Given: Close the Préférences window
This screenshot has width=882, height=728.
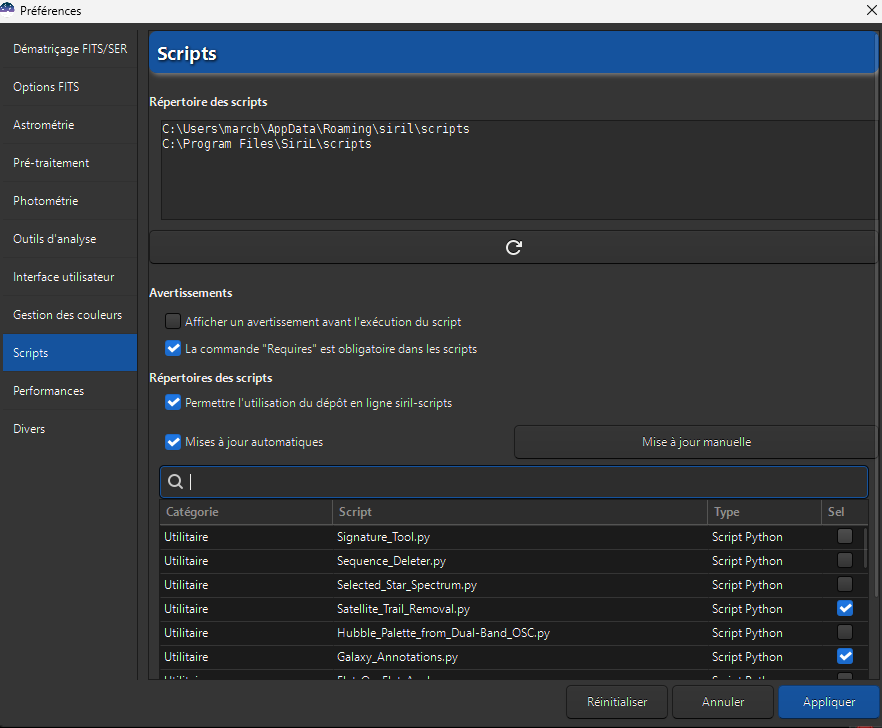Looking at the screenshot, I should click(870, 10).
